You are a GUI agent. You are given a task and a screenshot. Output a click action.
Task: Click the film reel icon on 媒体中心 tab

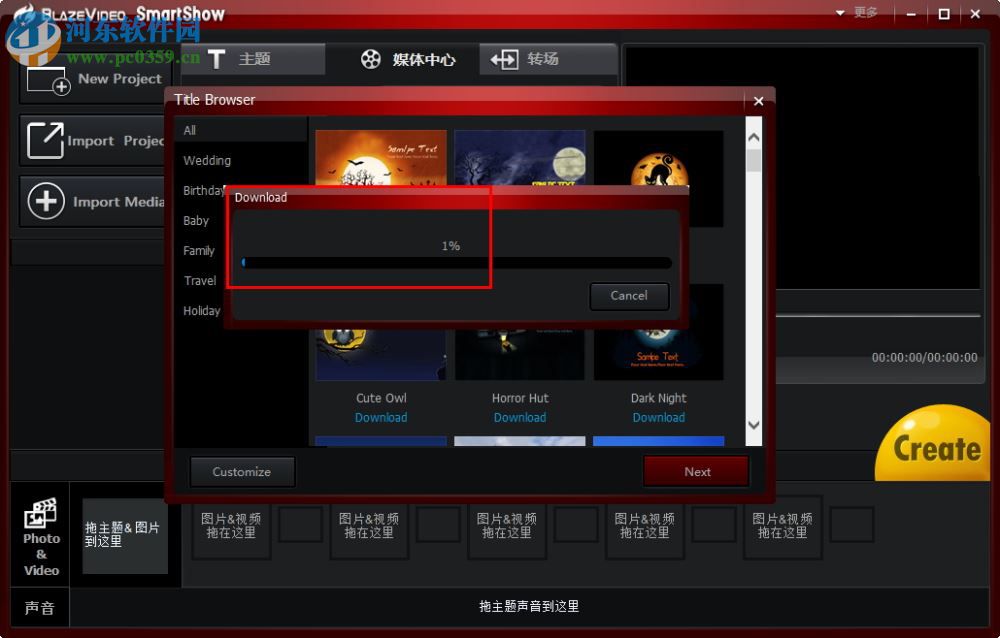[371, 59]
